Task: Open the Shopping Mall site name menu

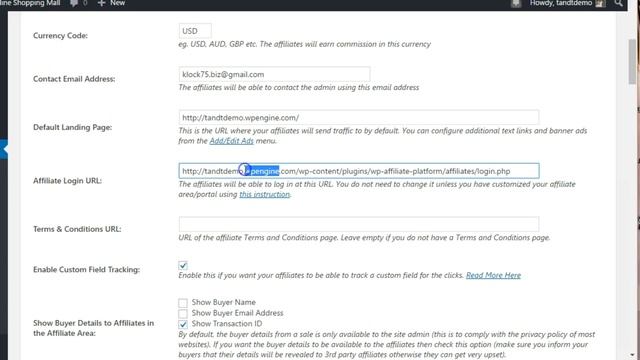Action: click(30, 3)
